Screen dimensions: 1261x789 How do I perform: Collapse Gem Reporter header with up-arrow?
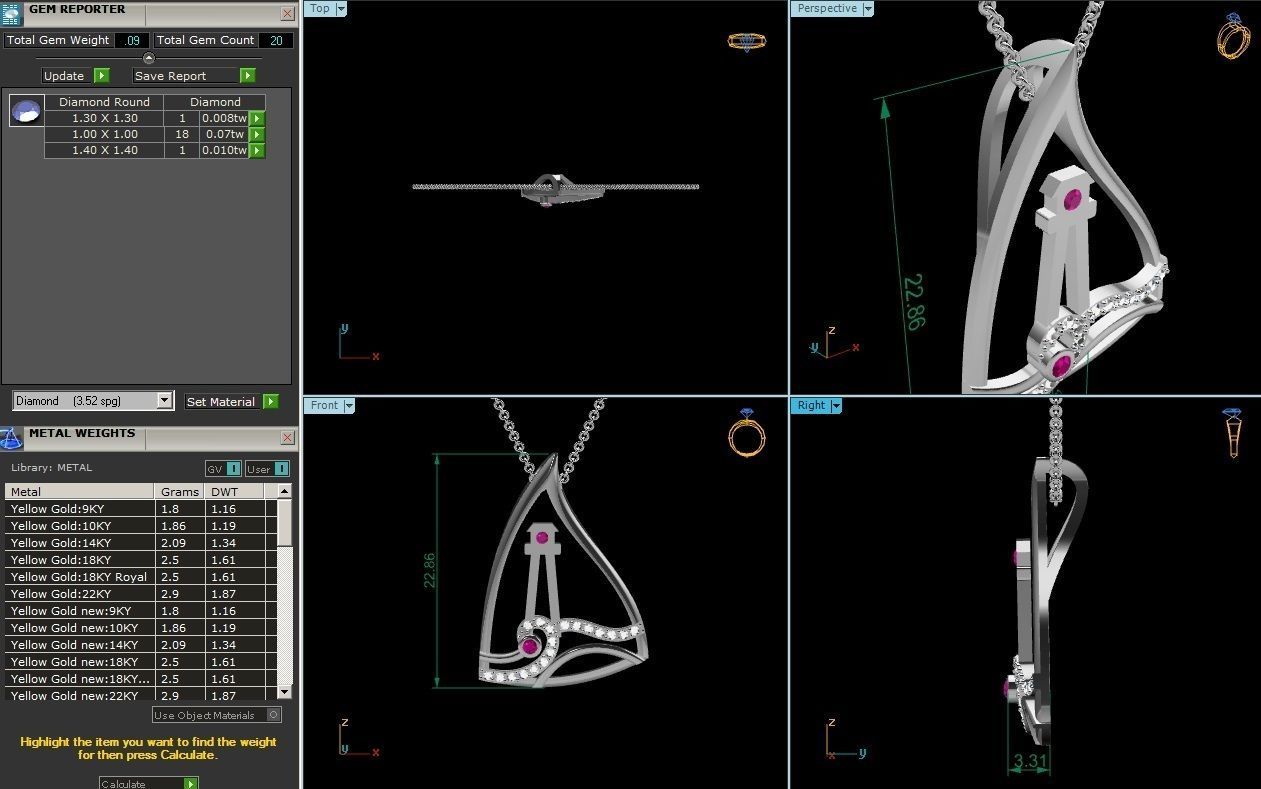point(149,58)
